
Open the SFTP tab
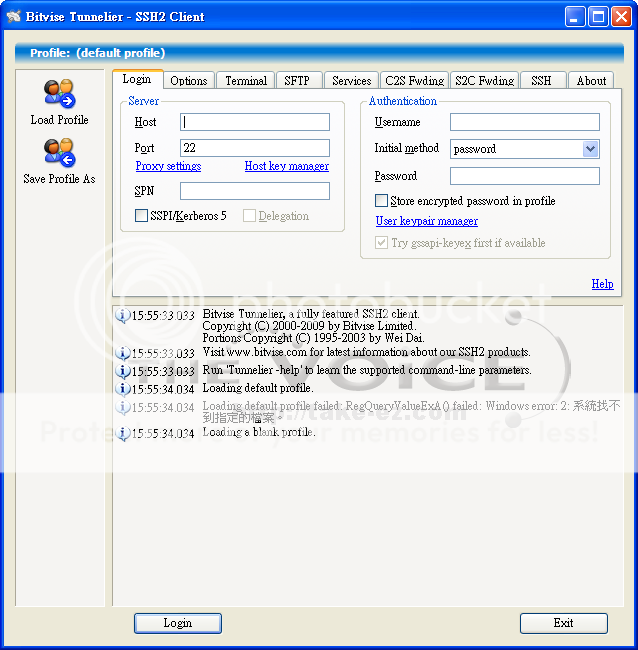(x=298, y=80)
